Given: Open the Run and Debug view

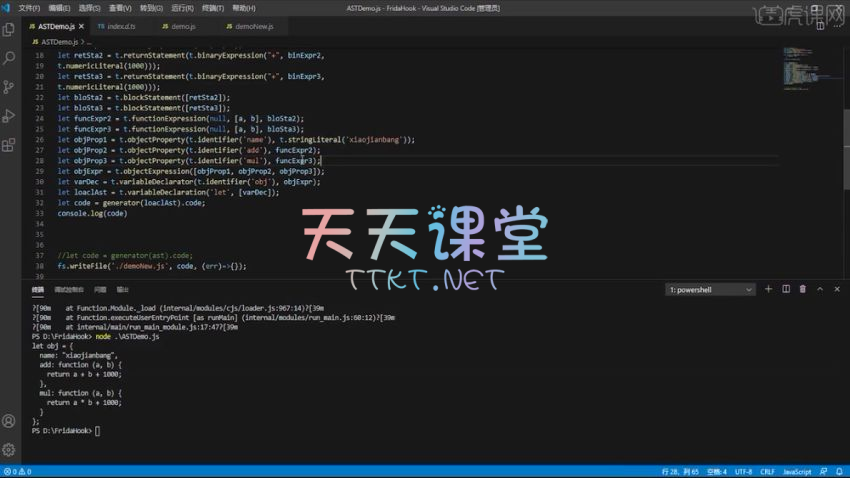Looking at the screenshot, I should click(x=9, y=117).
